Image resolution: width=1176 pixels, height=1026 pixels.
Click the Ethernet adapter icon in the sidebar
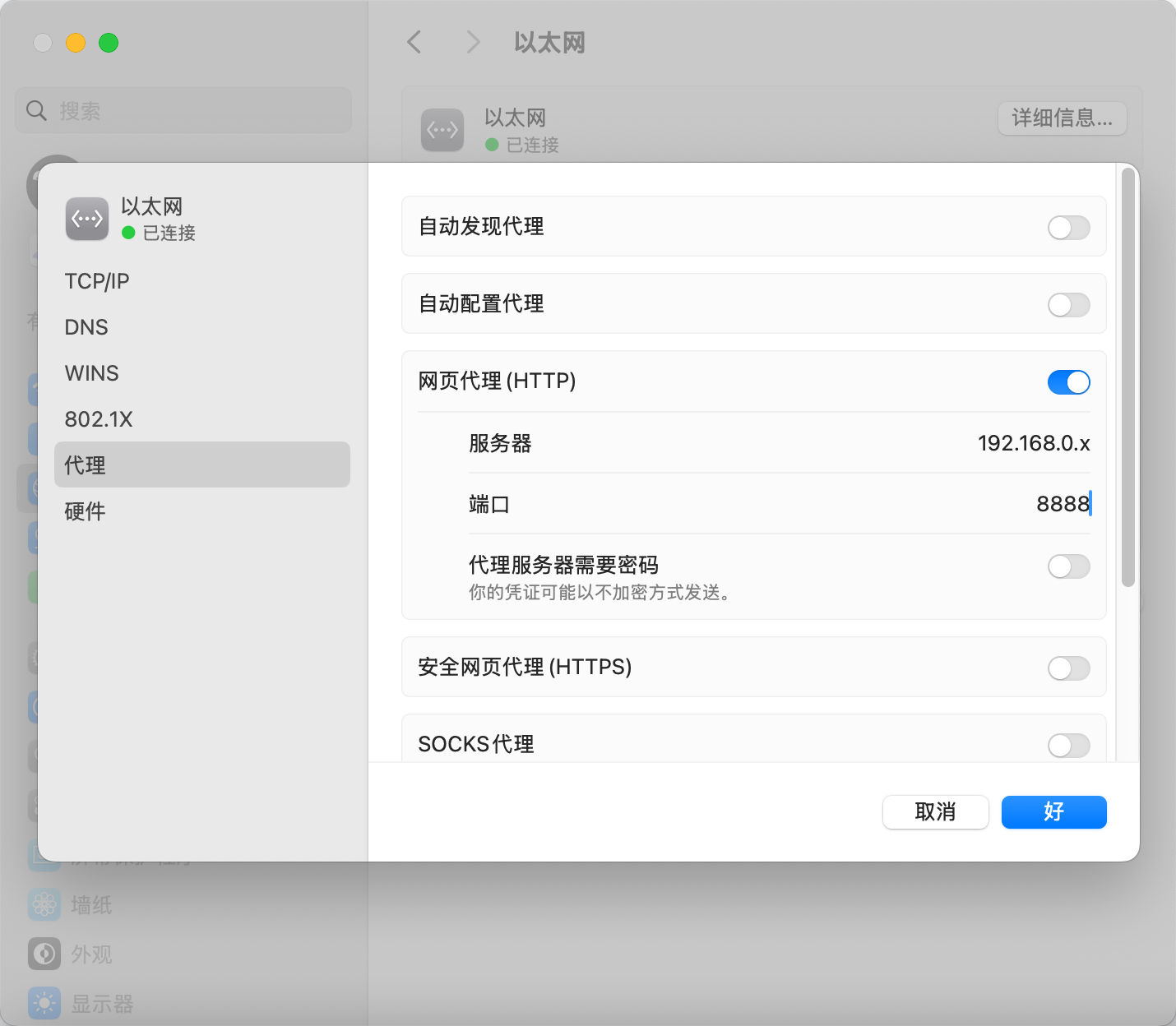coord(86,219)
